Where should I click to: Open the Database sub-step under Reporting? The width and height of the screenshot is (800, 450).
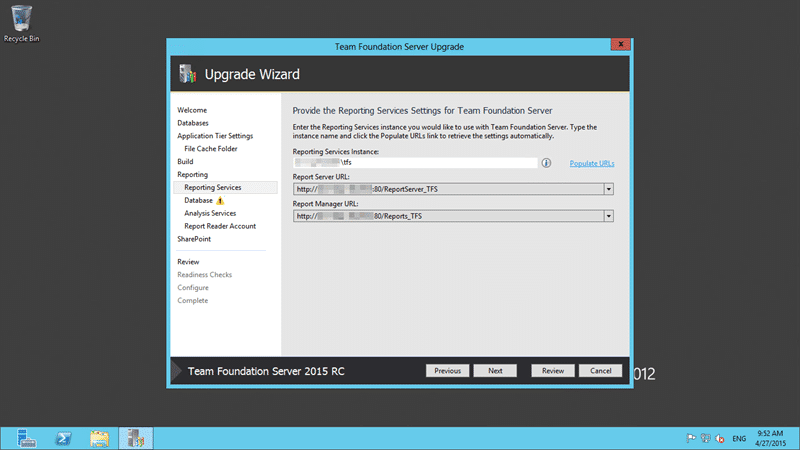(x=198, y=201)
